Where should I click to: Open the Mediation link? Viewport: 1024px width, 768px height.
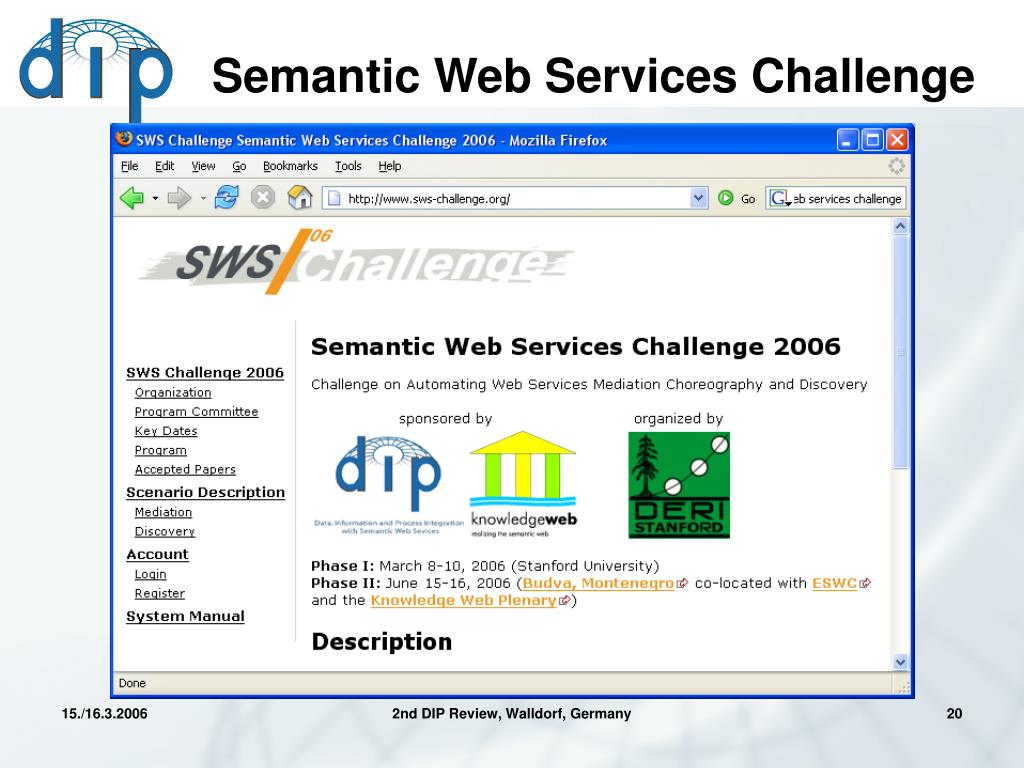pos(163,512)
